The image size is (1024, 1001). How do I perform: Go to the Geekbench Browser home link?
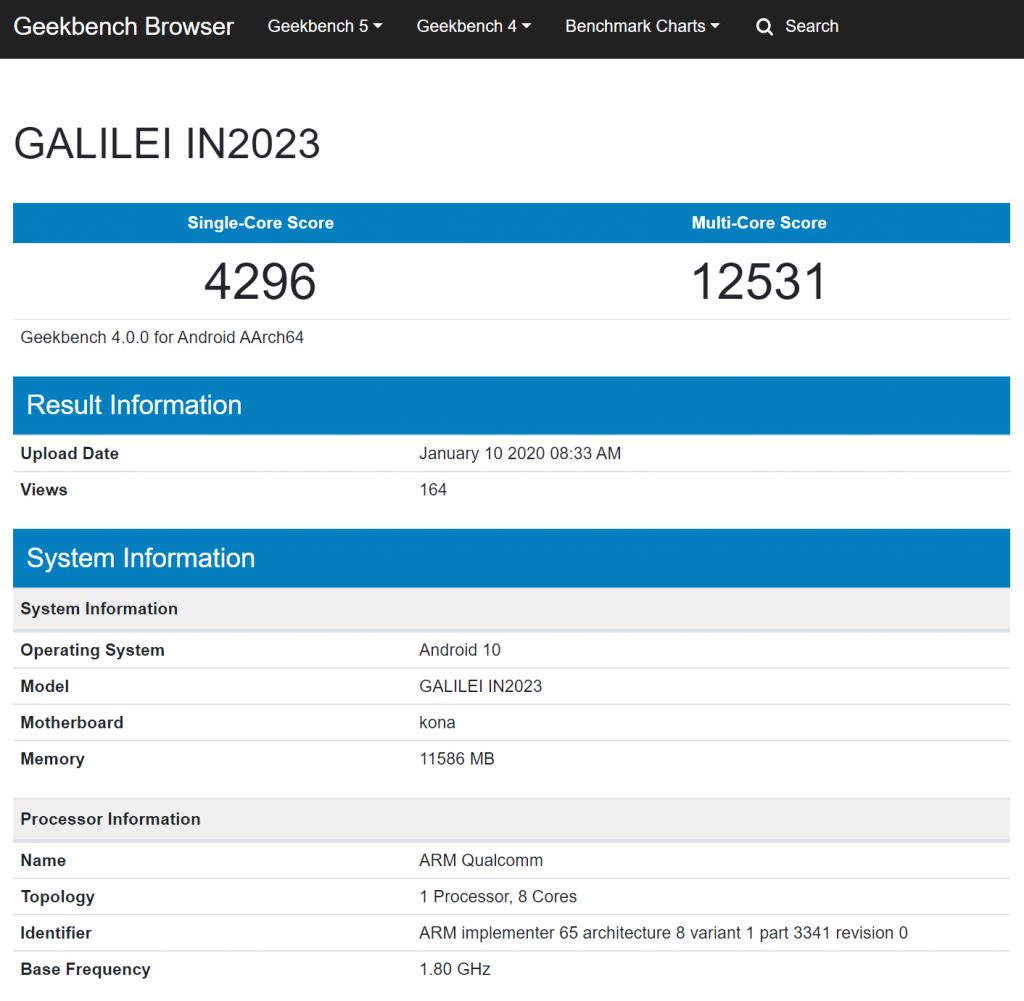(124, 27)
